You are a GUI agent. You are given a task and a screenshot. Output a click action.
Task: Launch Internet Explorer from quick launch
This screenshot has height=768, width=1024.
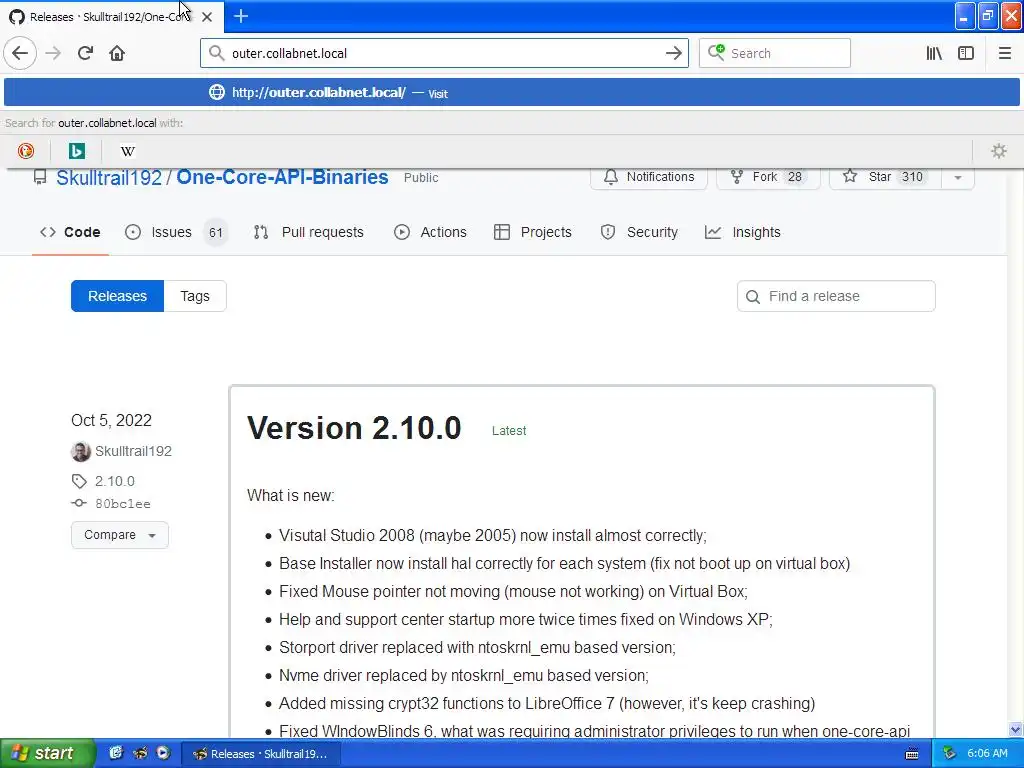pos(116,753)
